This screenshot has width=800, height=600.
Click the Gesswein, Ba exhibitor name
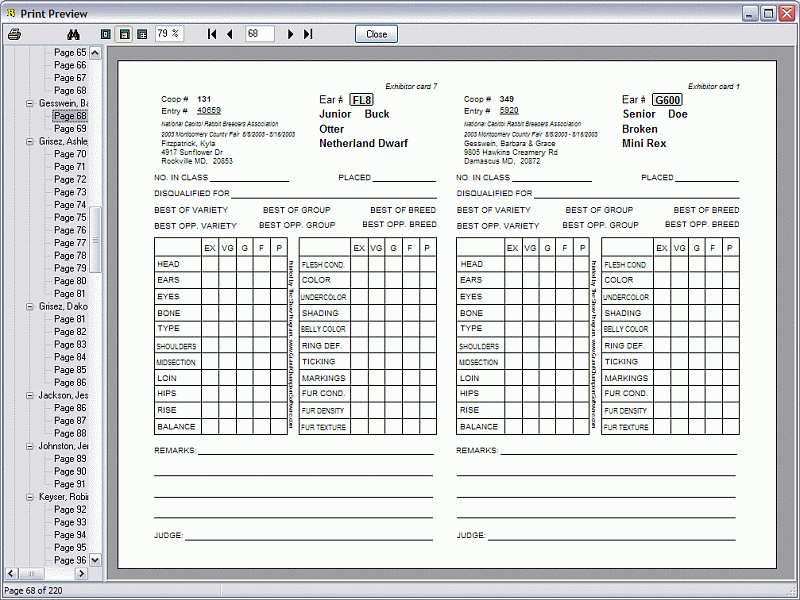63,103
